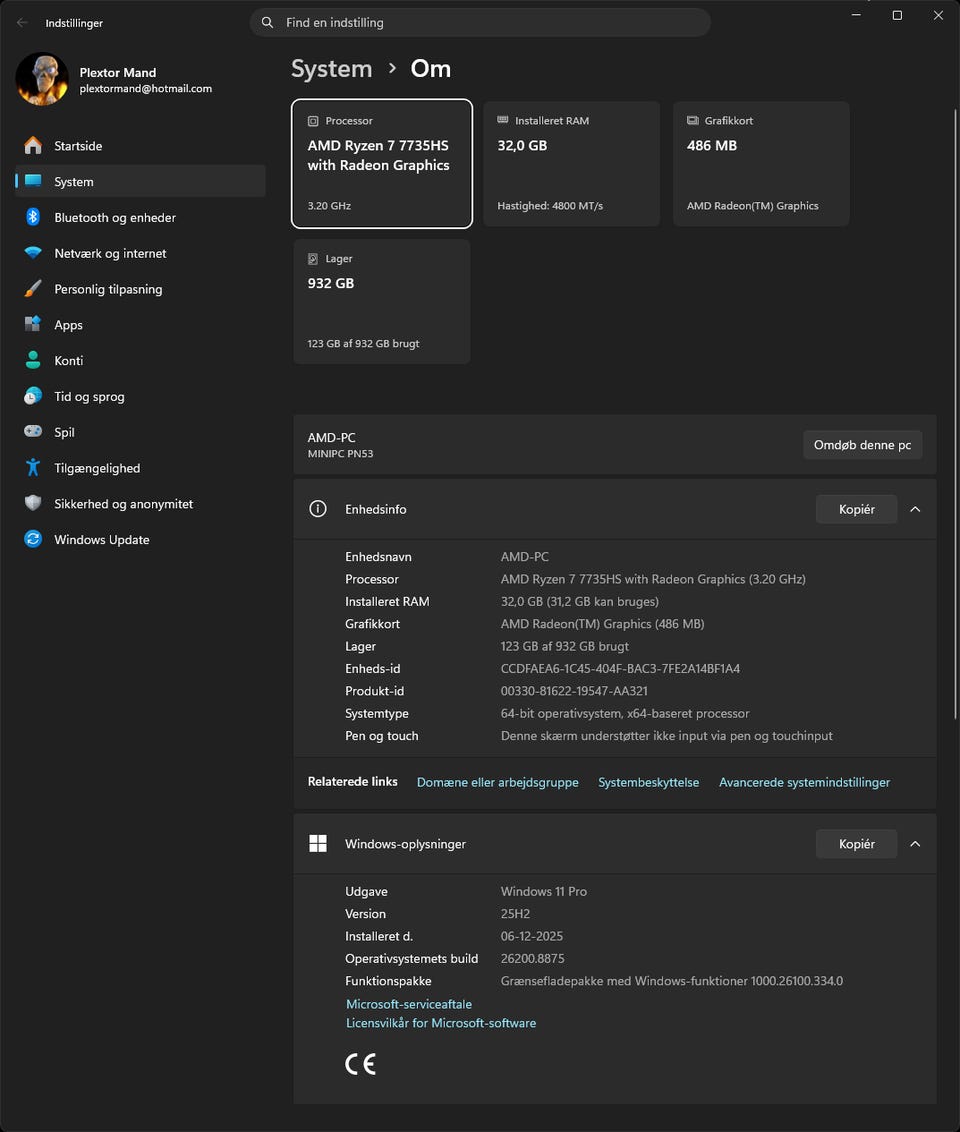
Task: Click the Grafikkort card icon
Action: [x=693, y=121]
